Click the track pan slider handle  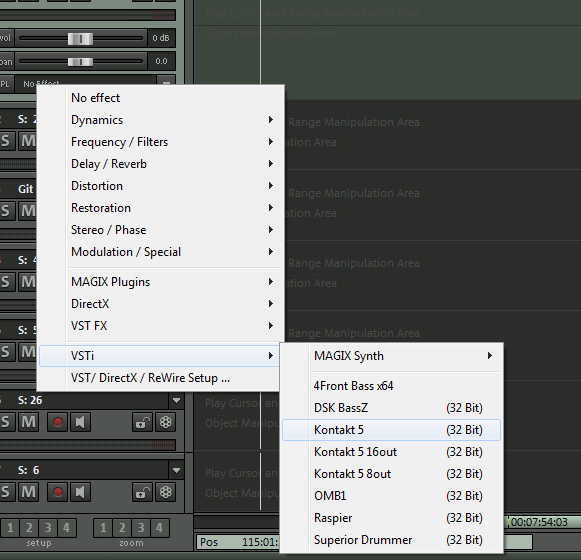[80, 62]
